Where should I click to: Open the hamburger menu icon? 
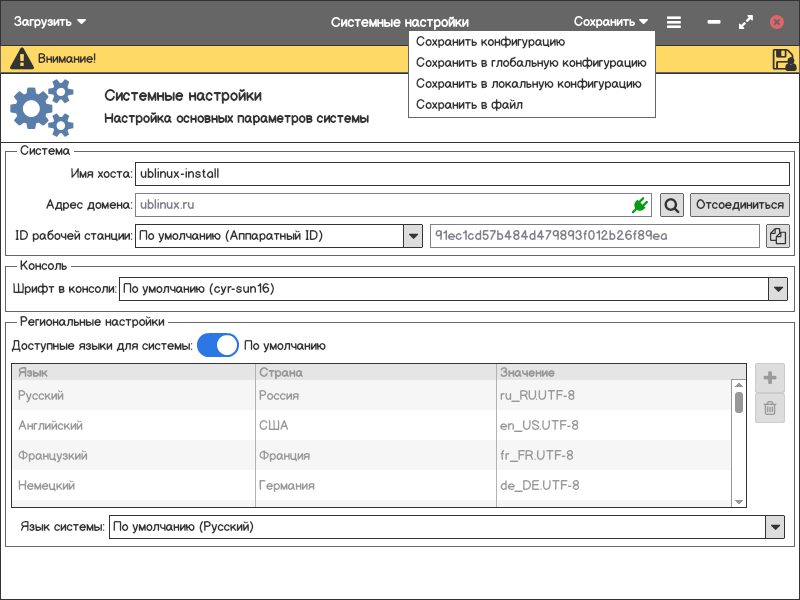pyautogui.click(x=674, y=22)
